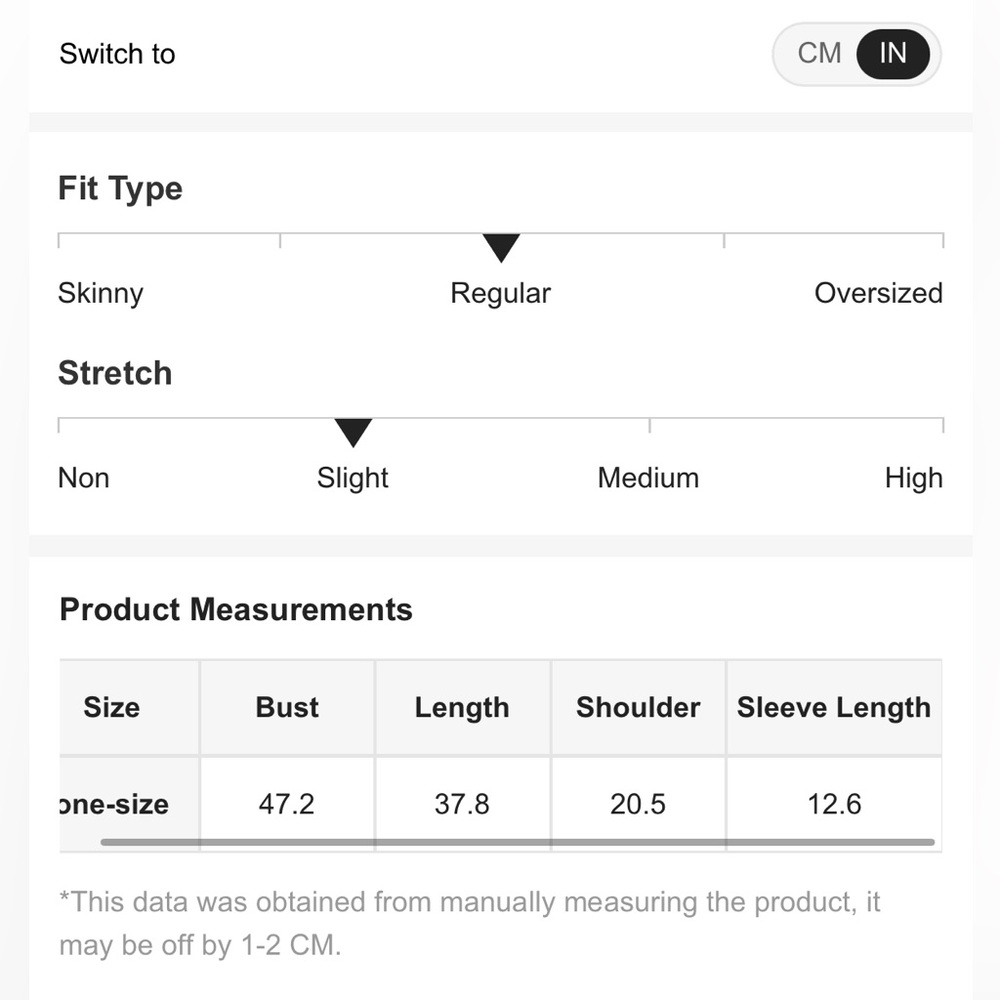Click the Non stretch label
The height and width of the screenshot is (1000, 1000).
(84, 478)
